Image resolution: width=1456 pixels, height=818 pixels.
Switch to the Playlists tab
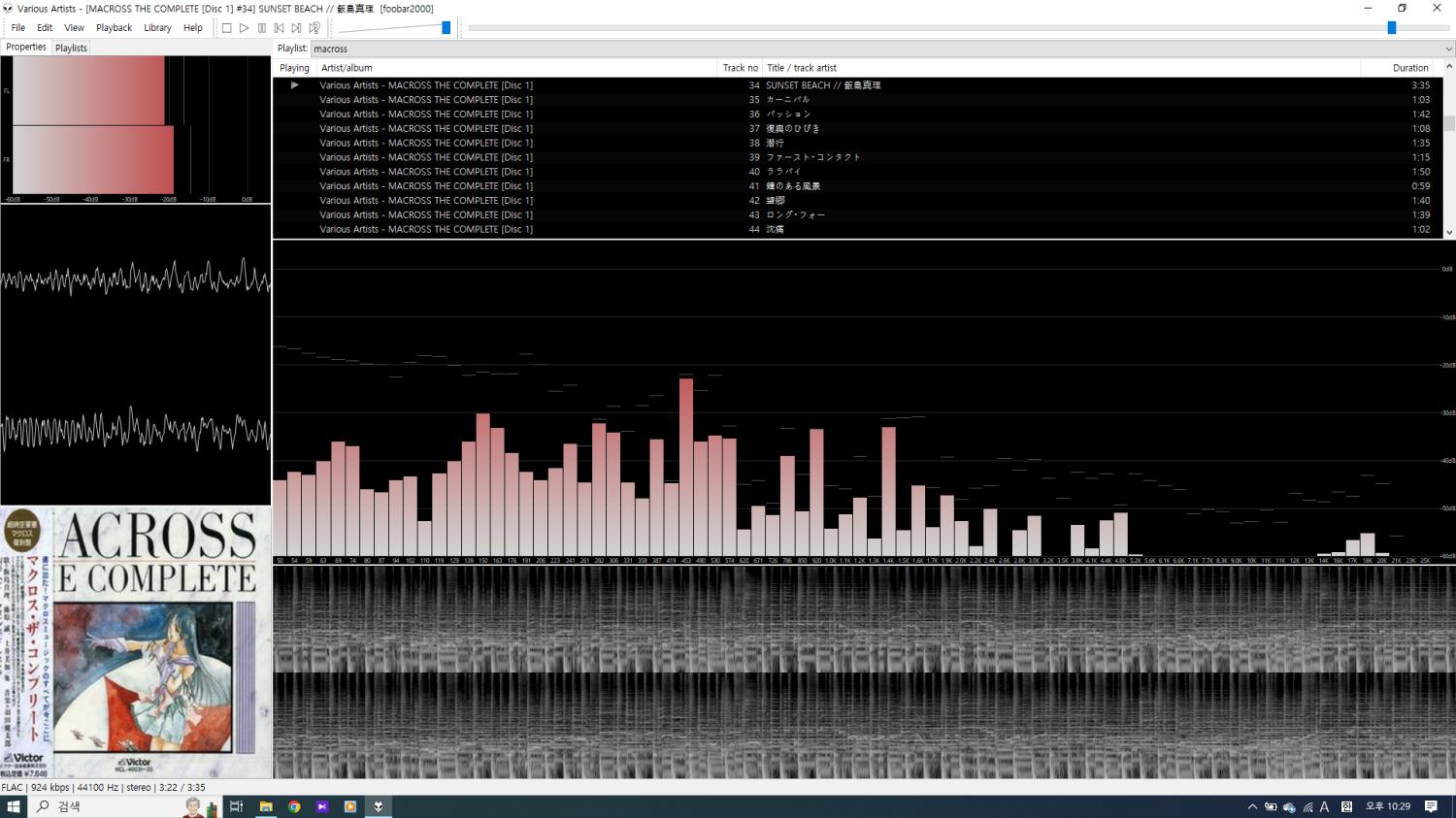tap(71, 48)
